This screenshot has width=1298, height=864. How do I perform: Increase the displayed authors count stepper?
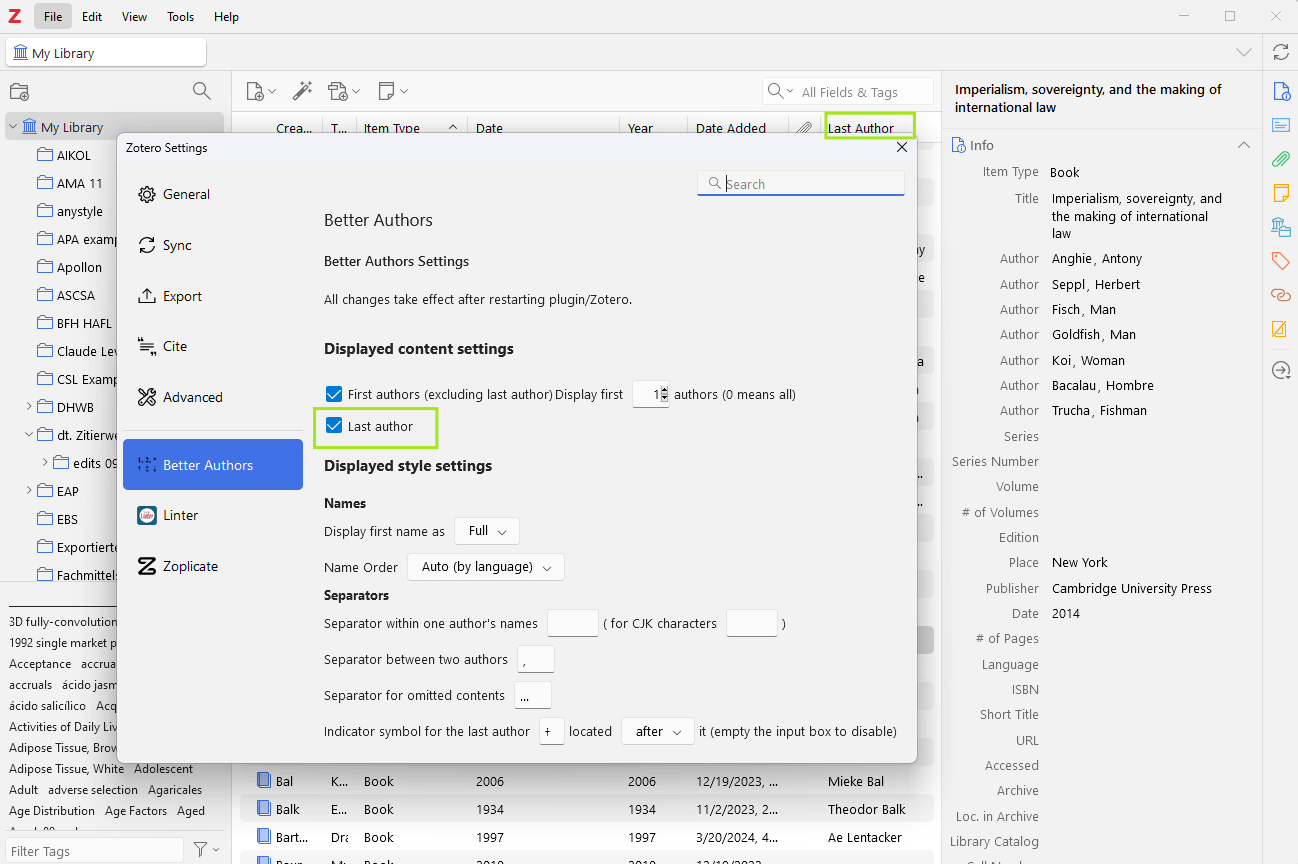[664, 390]
